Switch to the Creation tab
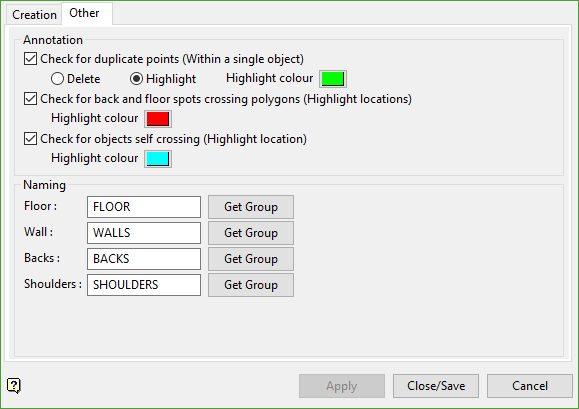The image size is (579, 409). point(34,15)
